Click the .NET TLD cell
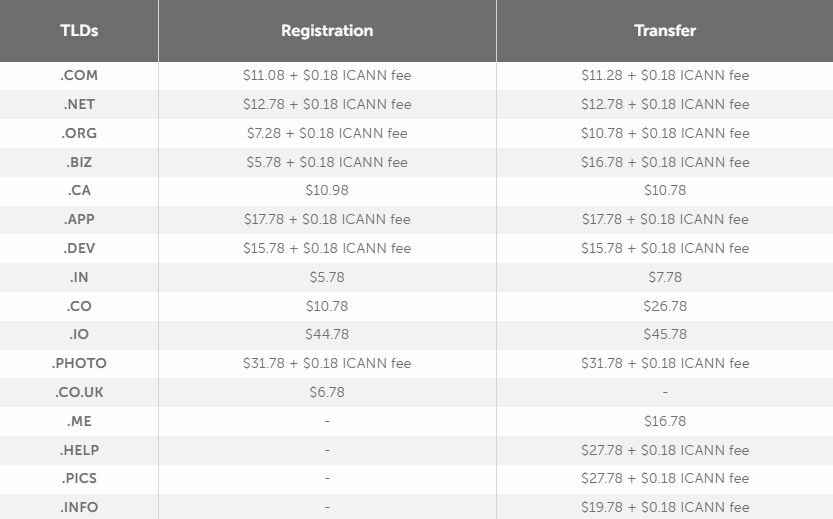Screen dimensions: 833x519 (x=79, y=104)
